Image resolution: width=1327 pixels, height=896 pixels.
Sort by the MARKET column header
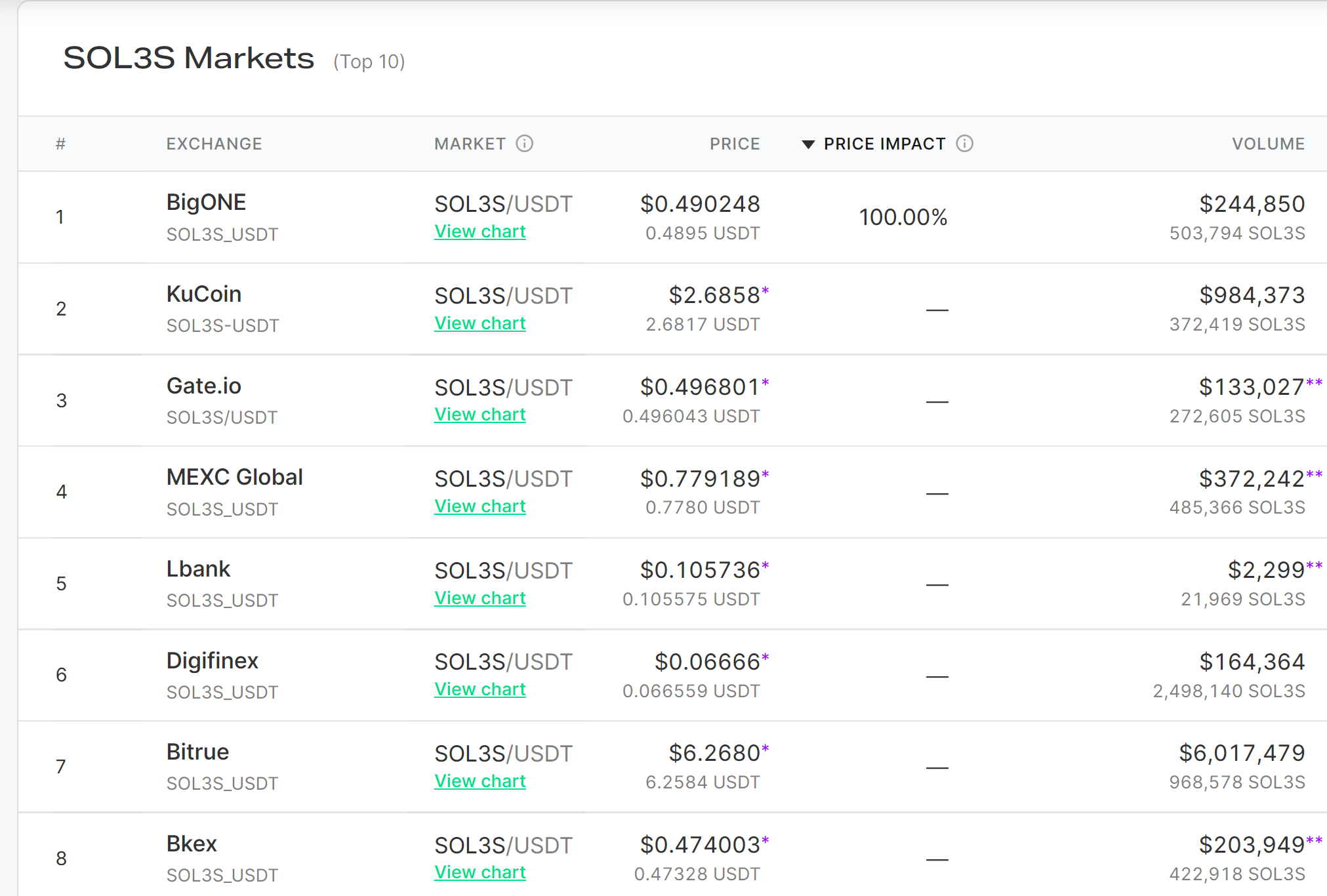click(470, 144)
